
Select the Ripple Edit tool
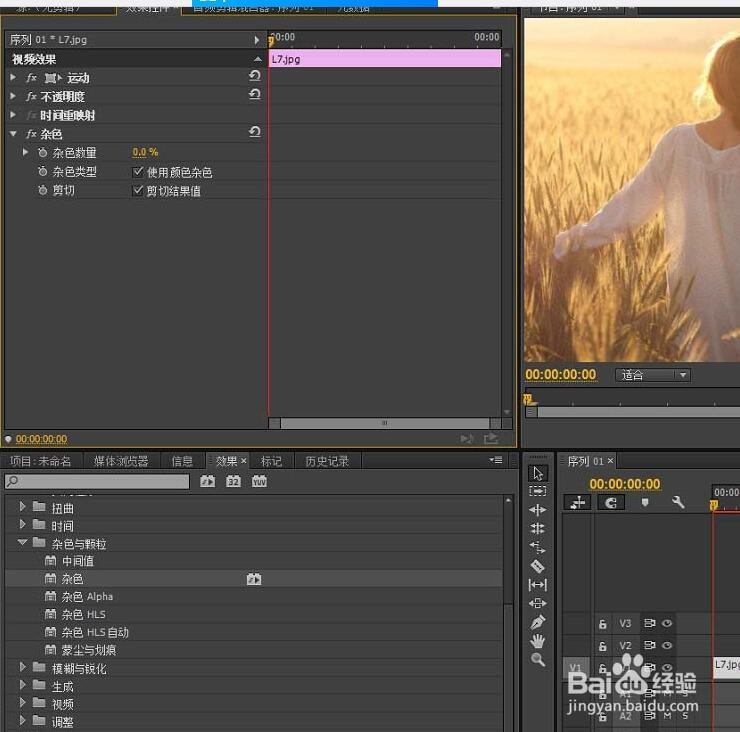pos(538,510)
